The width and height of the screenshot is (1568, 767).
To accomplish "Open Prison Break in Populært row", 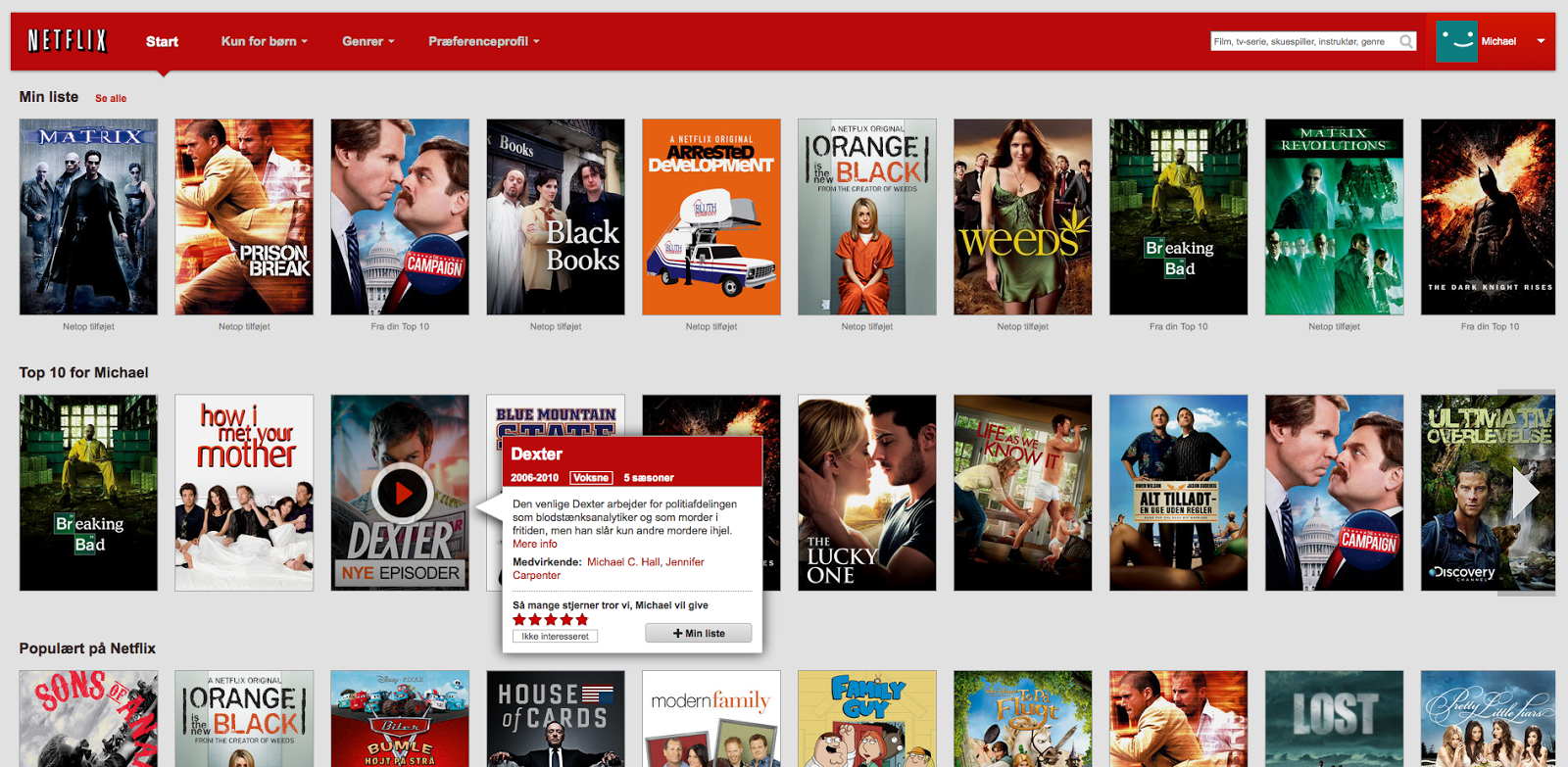I will 1179,719.
